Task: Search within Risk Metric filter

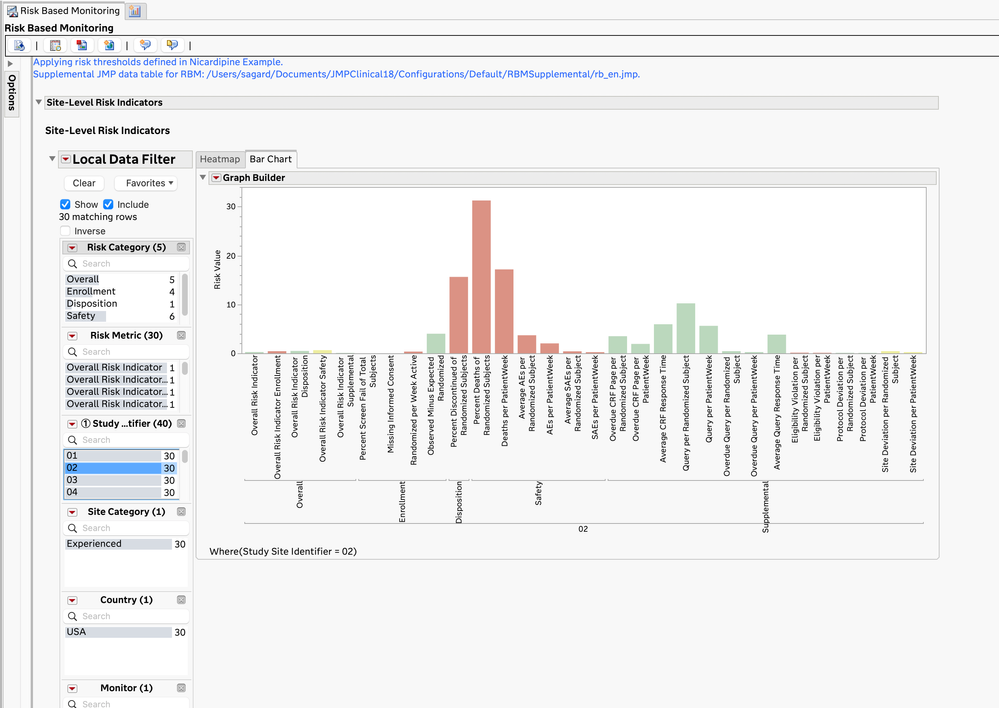Action: [127, 352]
